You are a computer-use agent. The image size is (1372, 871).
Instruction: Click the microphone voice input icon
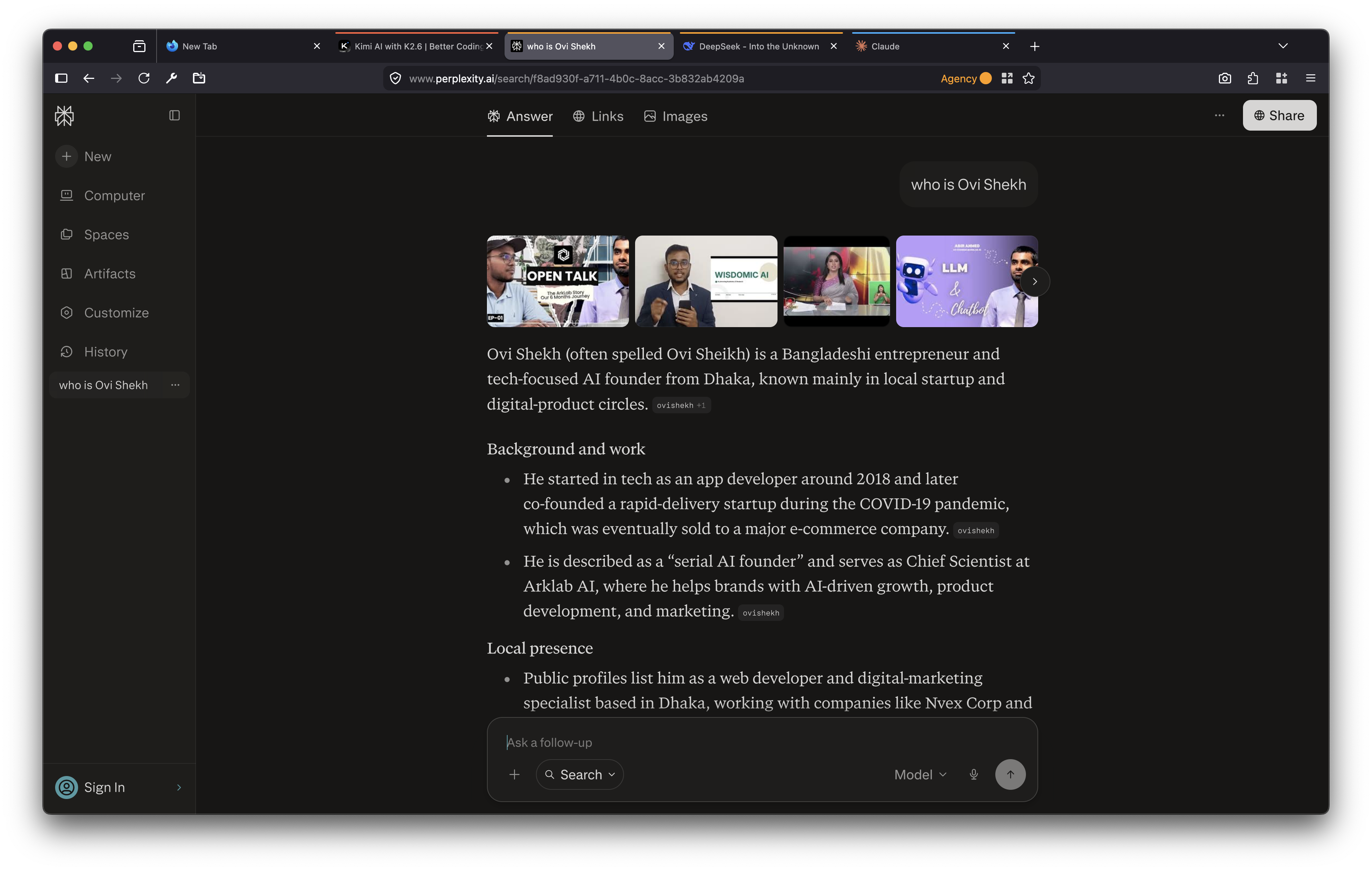coord(973,774)
